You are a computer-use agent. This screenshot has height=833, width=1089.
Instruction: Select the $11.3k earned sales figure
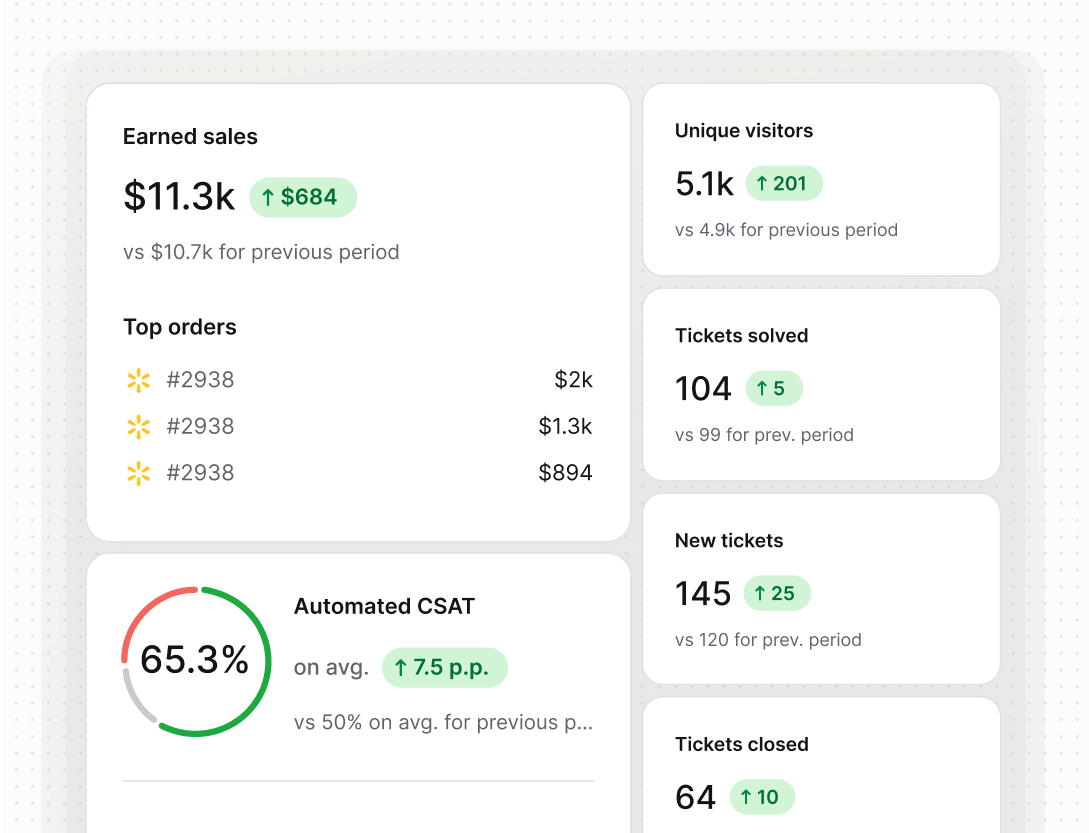click(x=179, y=197)
